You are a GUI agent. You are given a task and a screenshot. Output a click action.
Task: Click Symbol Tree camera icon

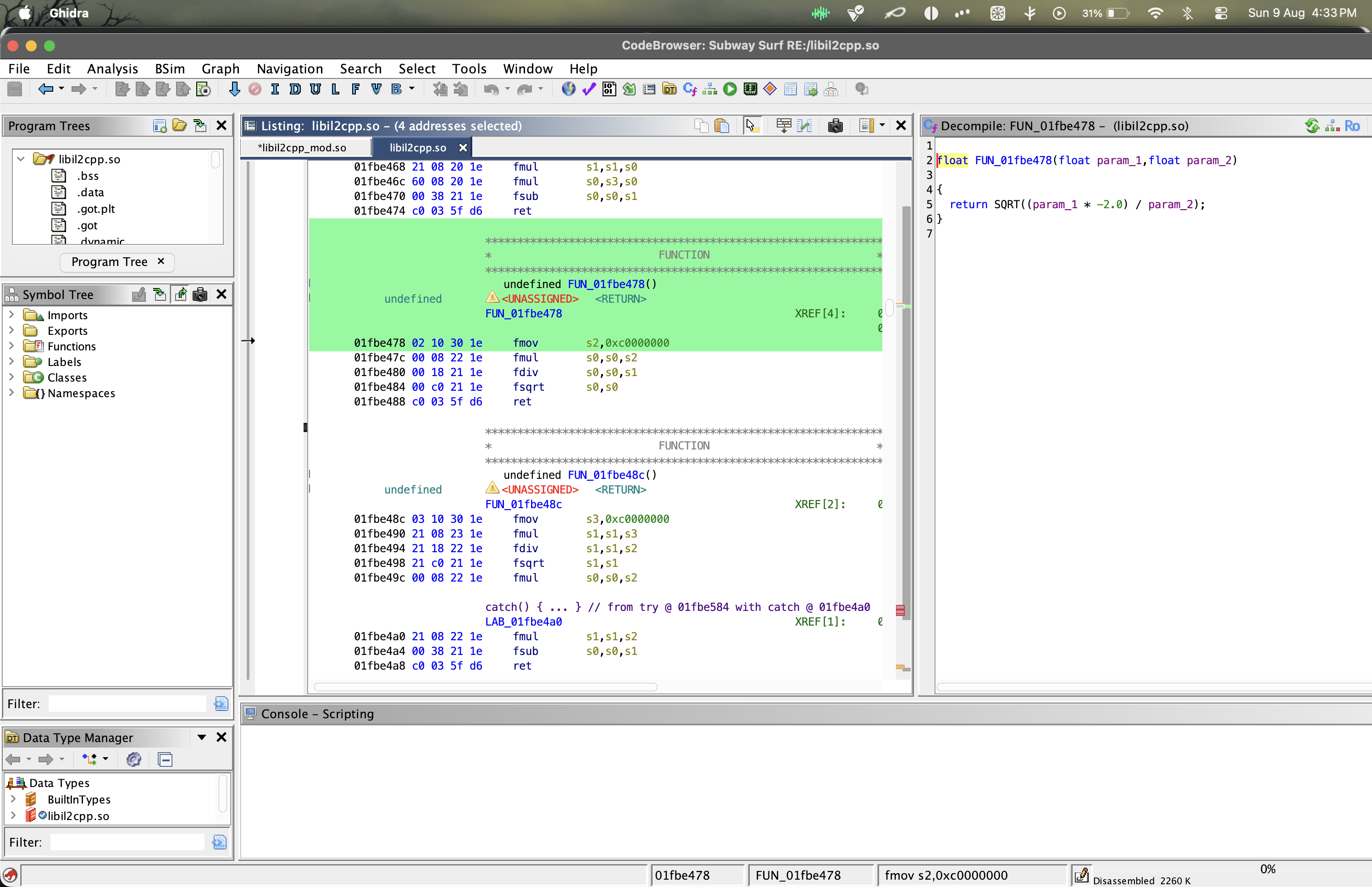(200, 294)
